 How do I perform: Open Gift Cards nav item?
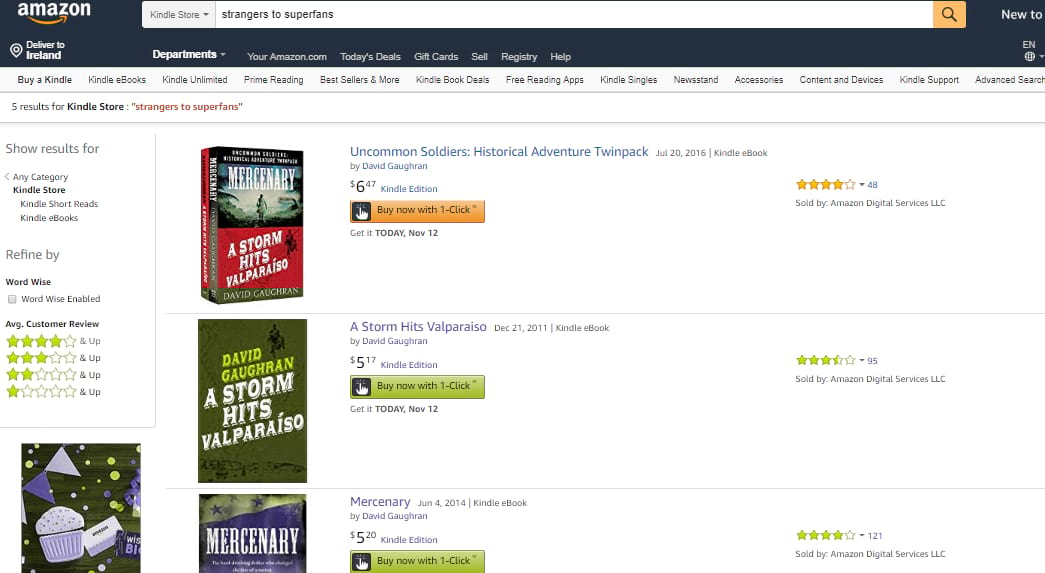(436, 57)
